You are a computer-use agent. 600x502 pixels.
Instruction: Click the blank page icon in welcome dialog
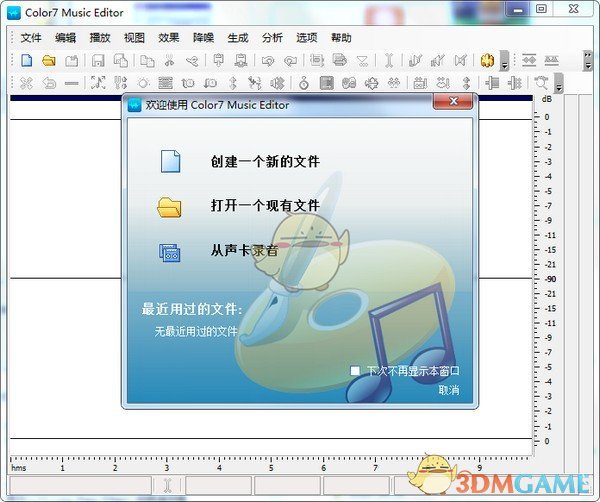click(x=170, y=161)
